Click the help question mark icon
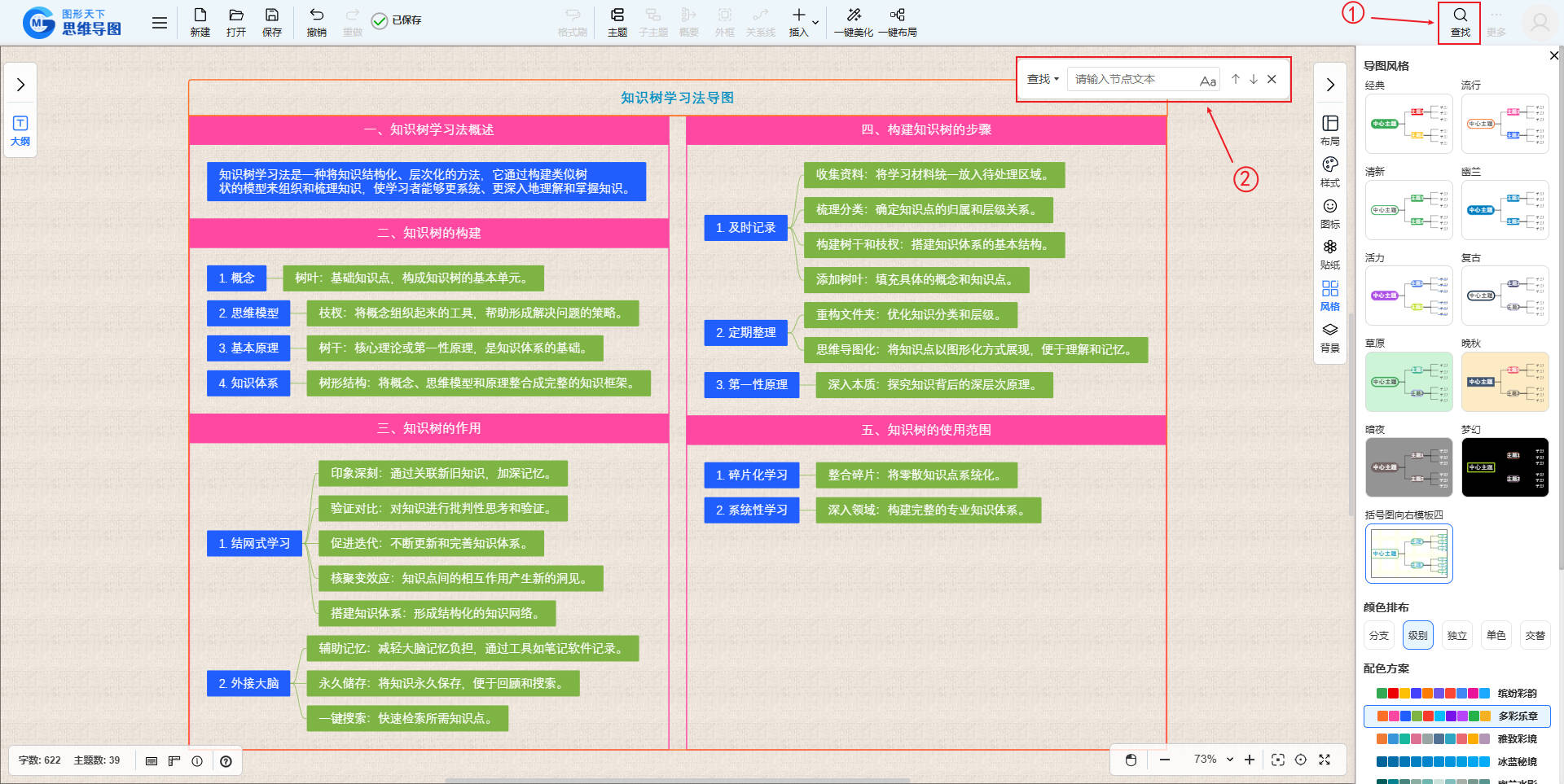The image size is (1564, 784). (x=226, y=761)
